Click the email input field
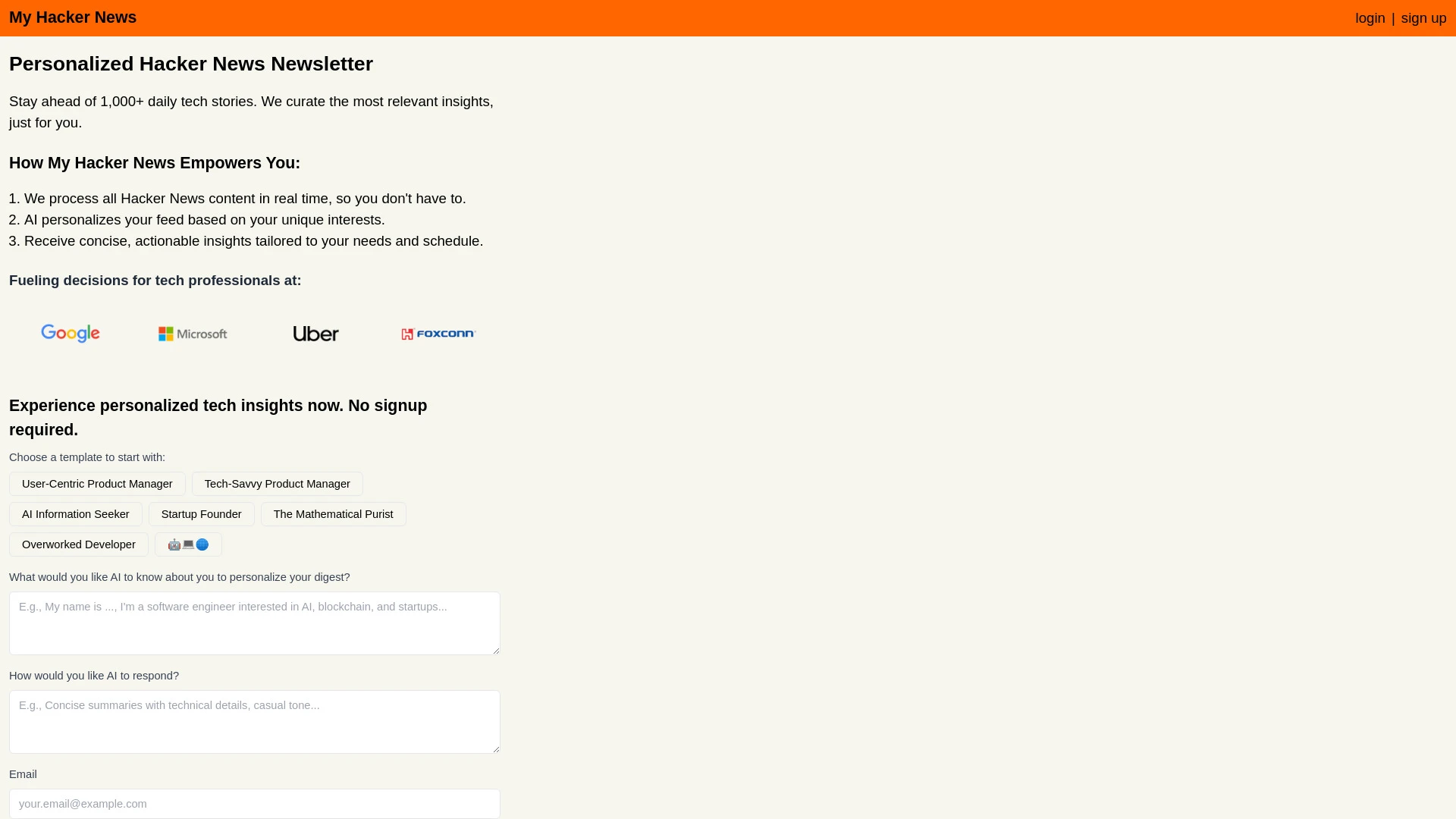The image size is (1456, 819). click(x=254, y=803)
